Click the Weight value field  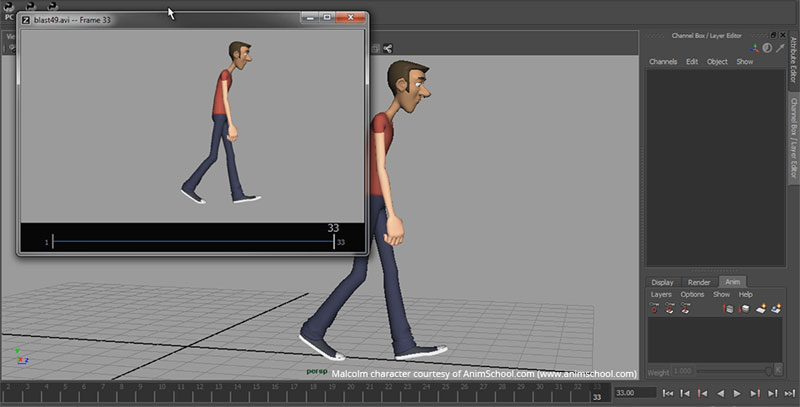click(682, 371)
